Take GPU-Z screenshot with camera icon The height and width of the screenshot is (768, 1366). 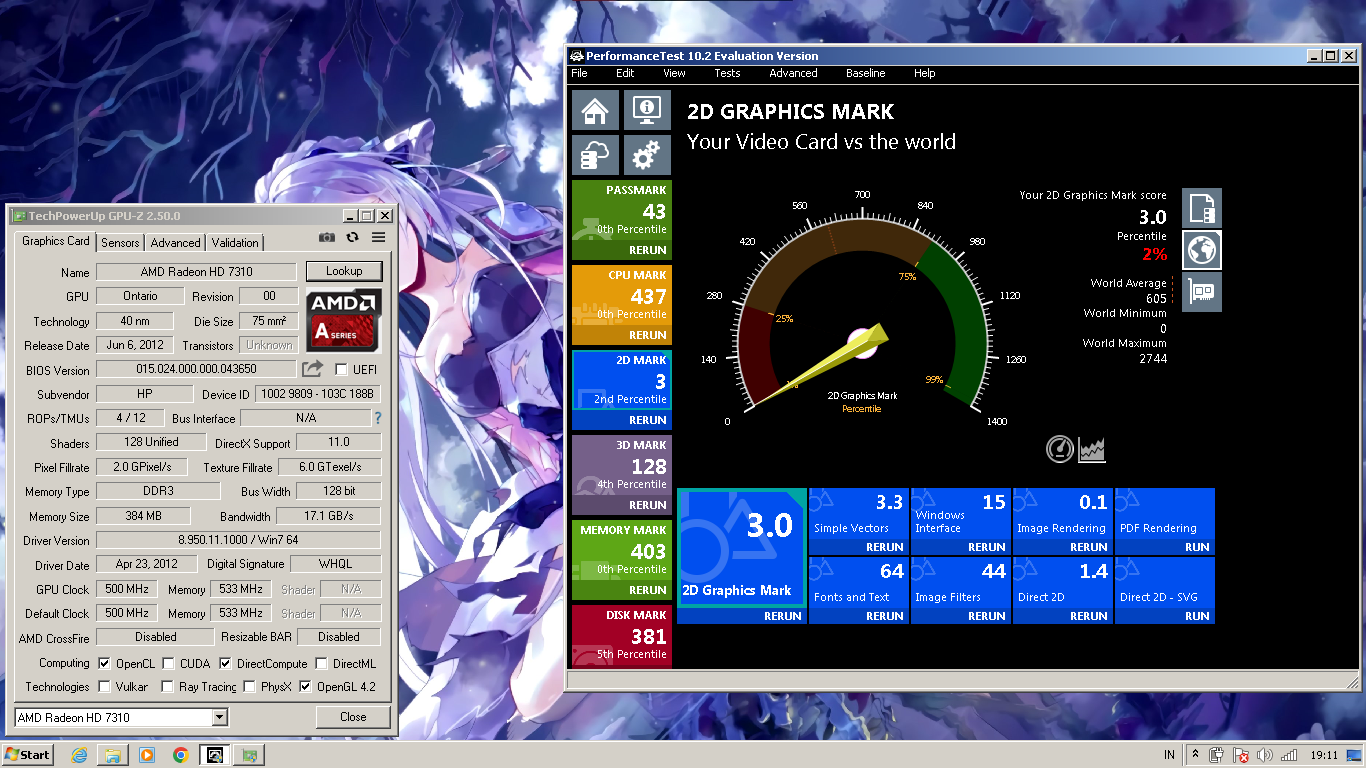[327, 237]
